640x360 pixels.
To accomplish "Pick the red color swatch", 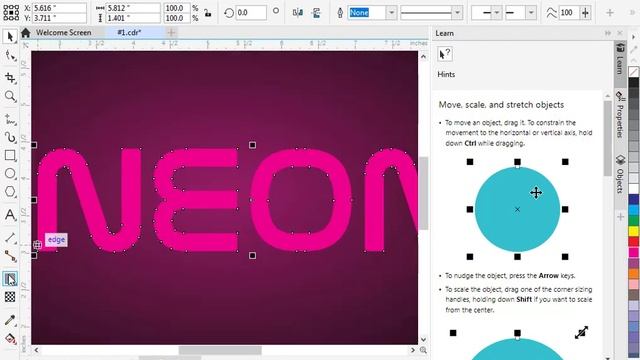I will point(634,242).
